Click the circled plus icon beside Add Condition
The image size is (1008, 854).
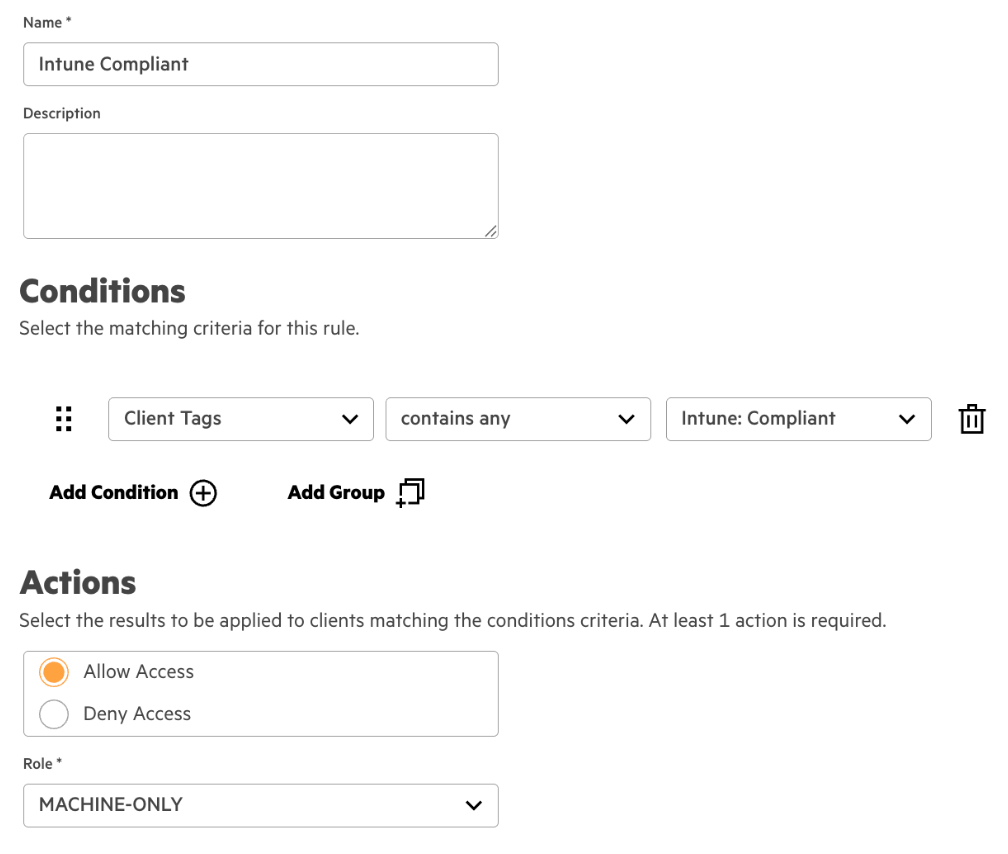[x=203, y=493]
